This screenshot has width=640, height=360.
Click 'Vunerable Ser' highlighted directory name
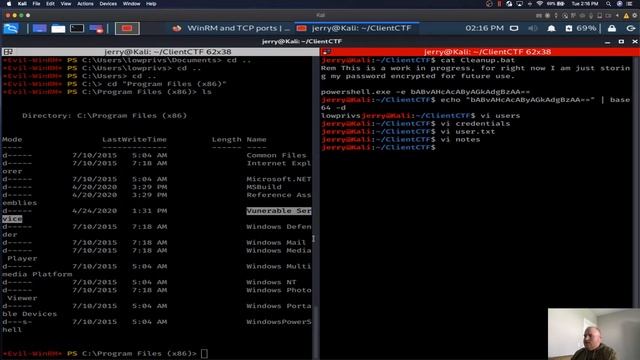(x=279, y=211)
